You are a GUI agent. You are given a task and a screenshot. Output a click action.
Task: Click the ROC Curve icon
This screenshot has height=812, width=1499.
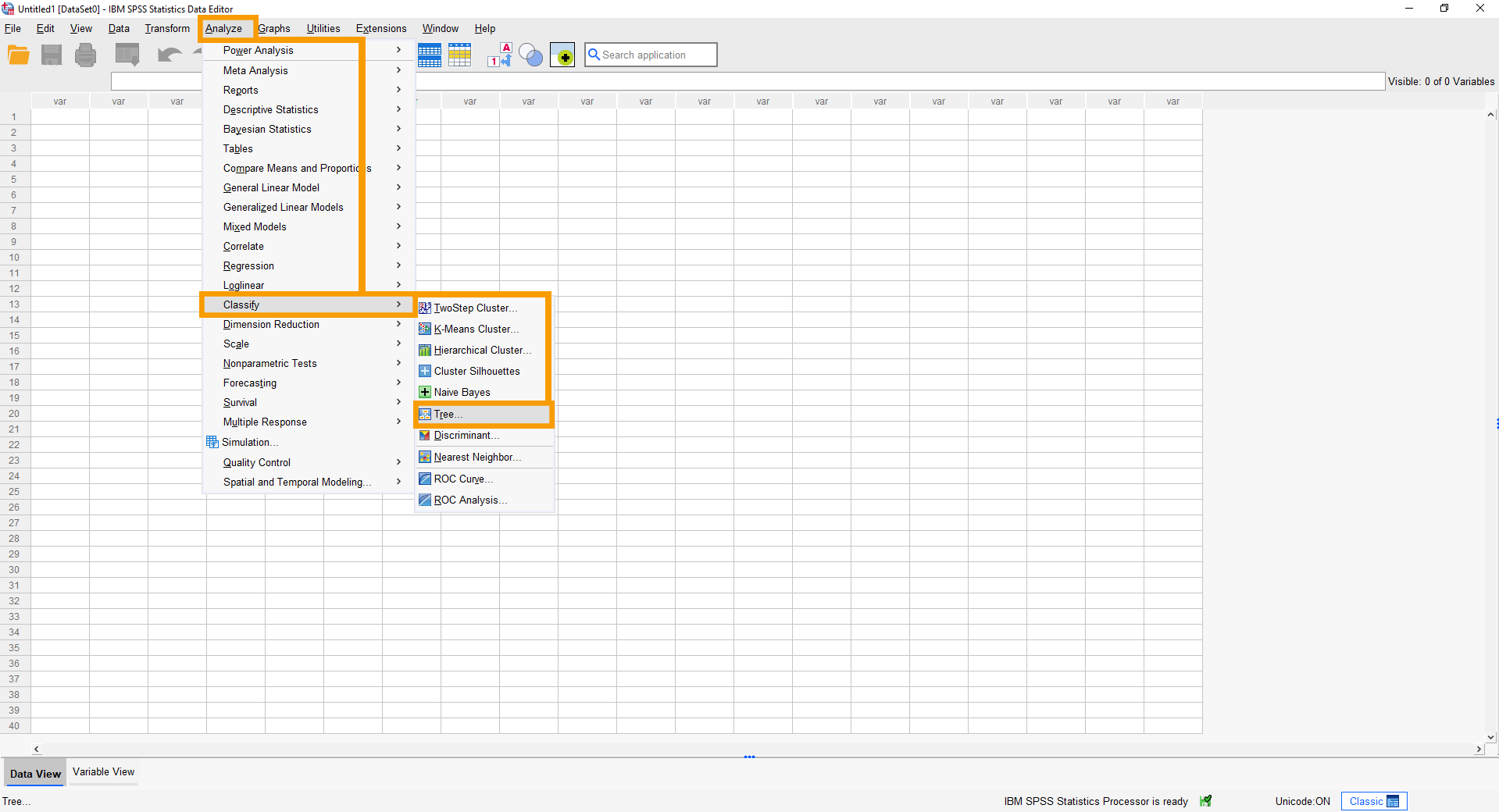(425, 479)
